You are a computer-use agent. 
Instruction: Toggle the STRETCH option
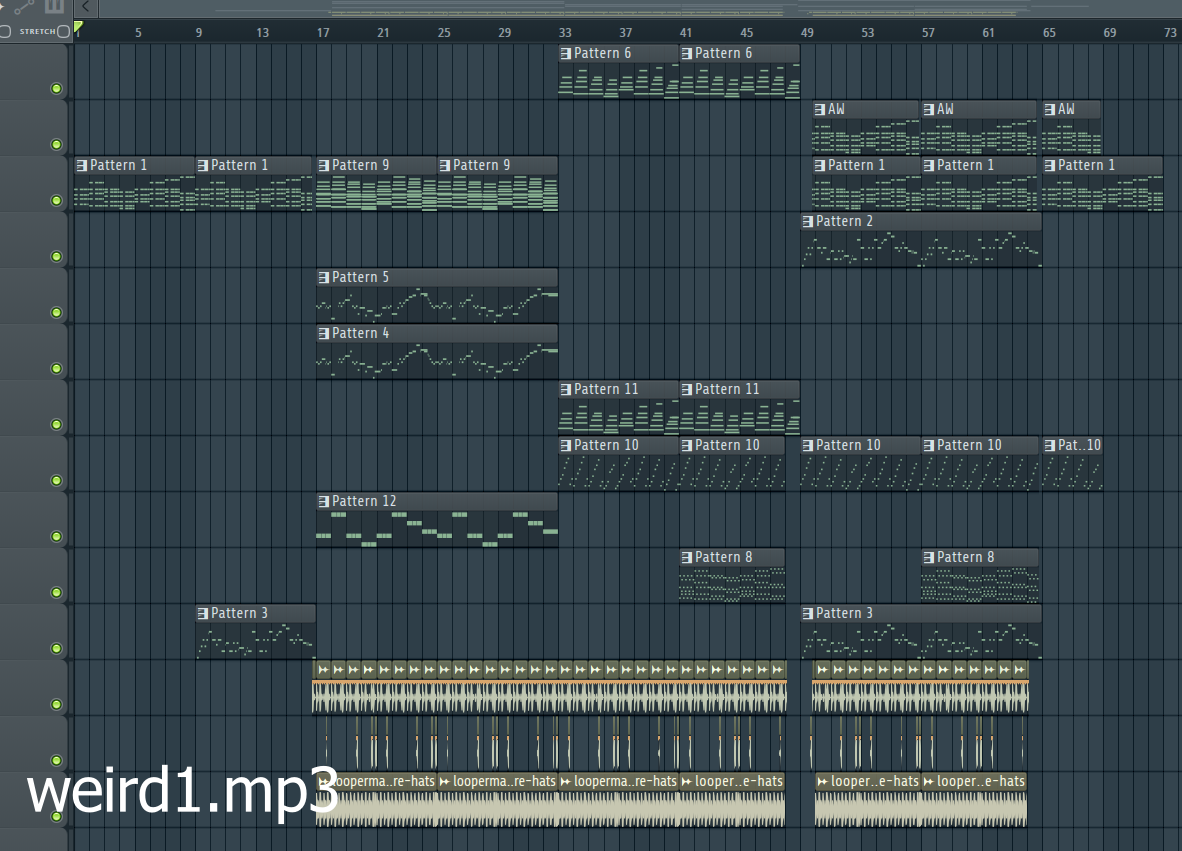(x=64, y=31)
